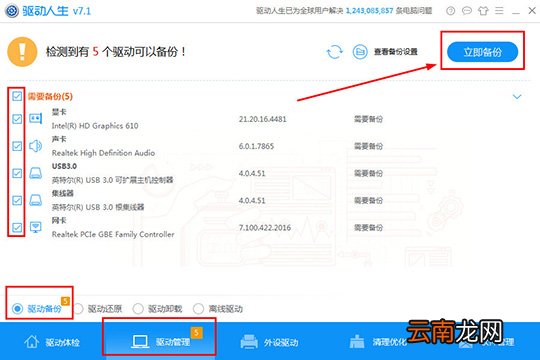
Task: Uncheck the Intel HD Graphics 610 checkbox
Action: (x=17, y=119)
